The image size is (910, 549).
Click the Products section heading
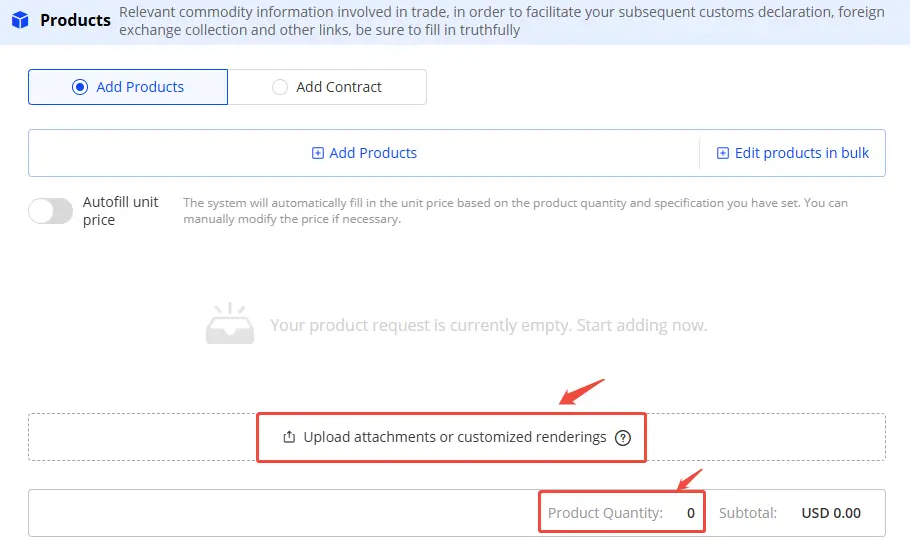[75, 21]
